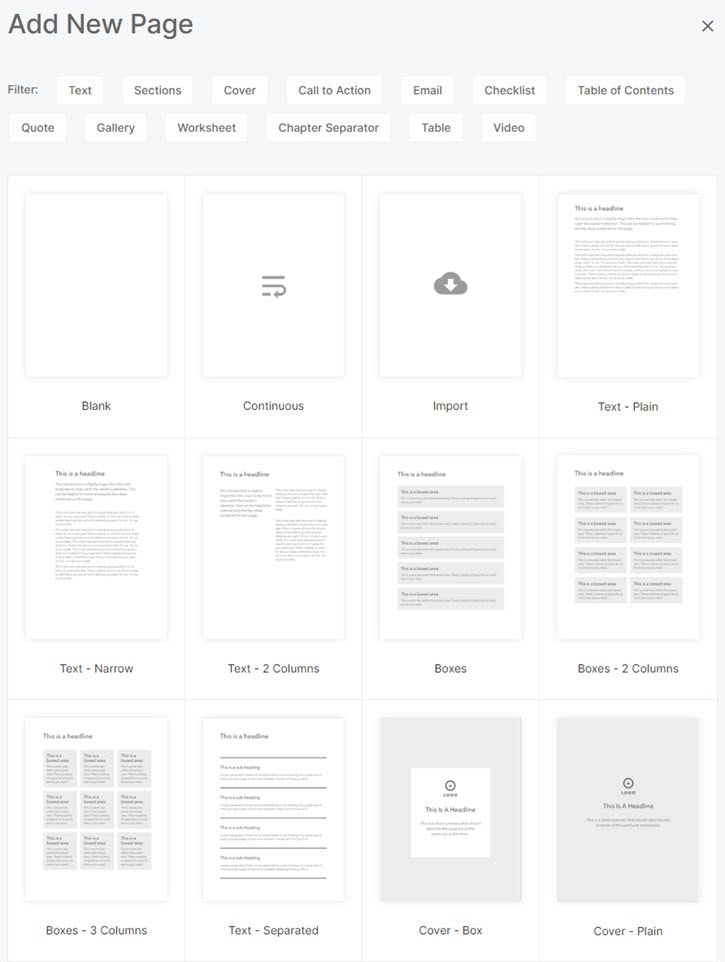This screenshot has width=725, height=962.
Task: Apply the Checklist filter
Action: (509, 90)
